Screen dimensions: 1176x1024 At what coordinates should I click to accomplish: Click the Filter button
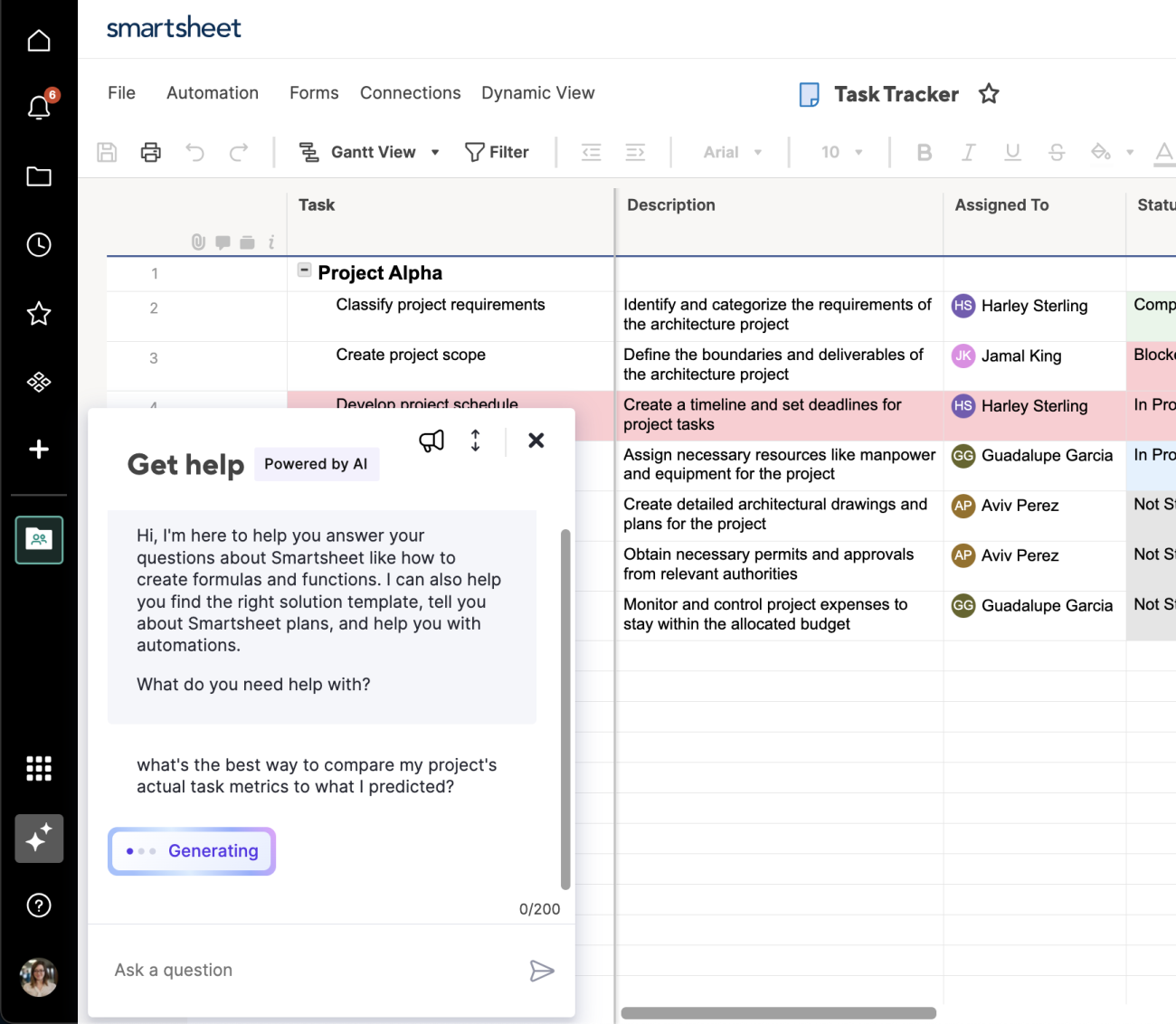497,151
